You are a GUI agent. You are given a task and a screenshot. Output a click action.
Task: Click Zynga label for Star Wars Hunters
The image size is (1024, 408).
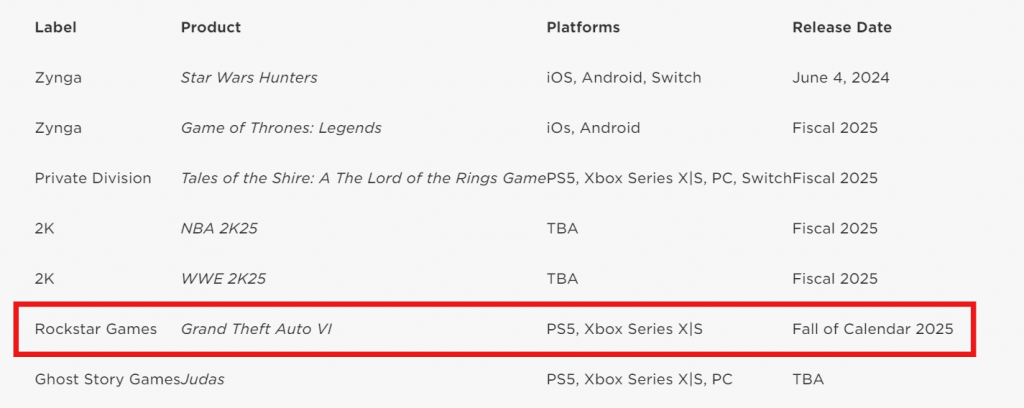(58, 78)
